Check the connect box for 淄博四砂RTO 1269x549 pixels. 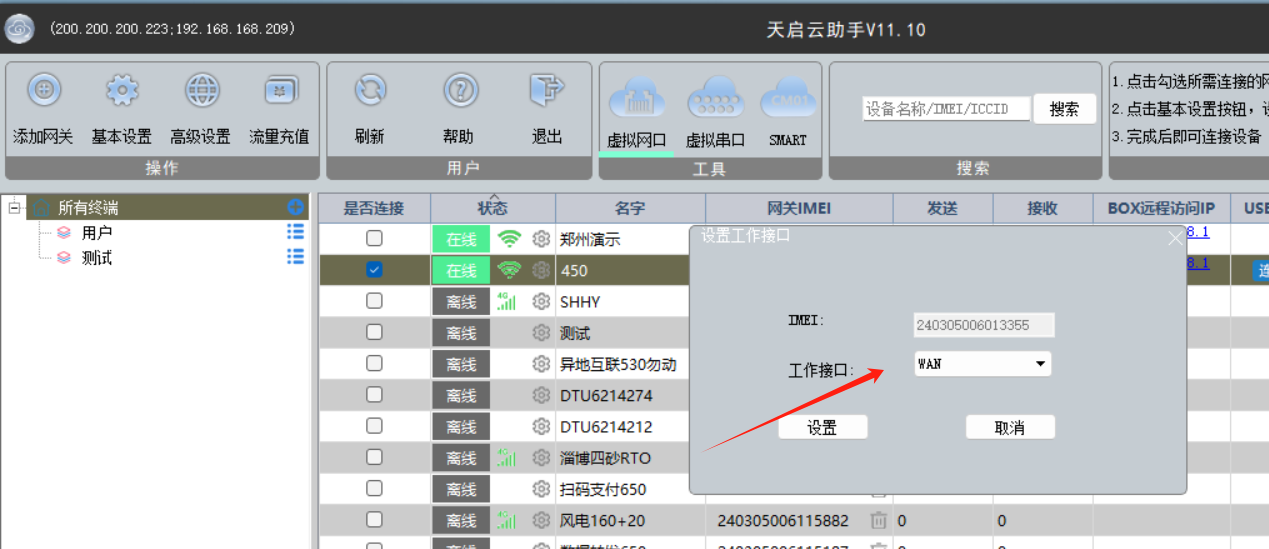coord(374,457)
